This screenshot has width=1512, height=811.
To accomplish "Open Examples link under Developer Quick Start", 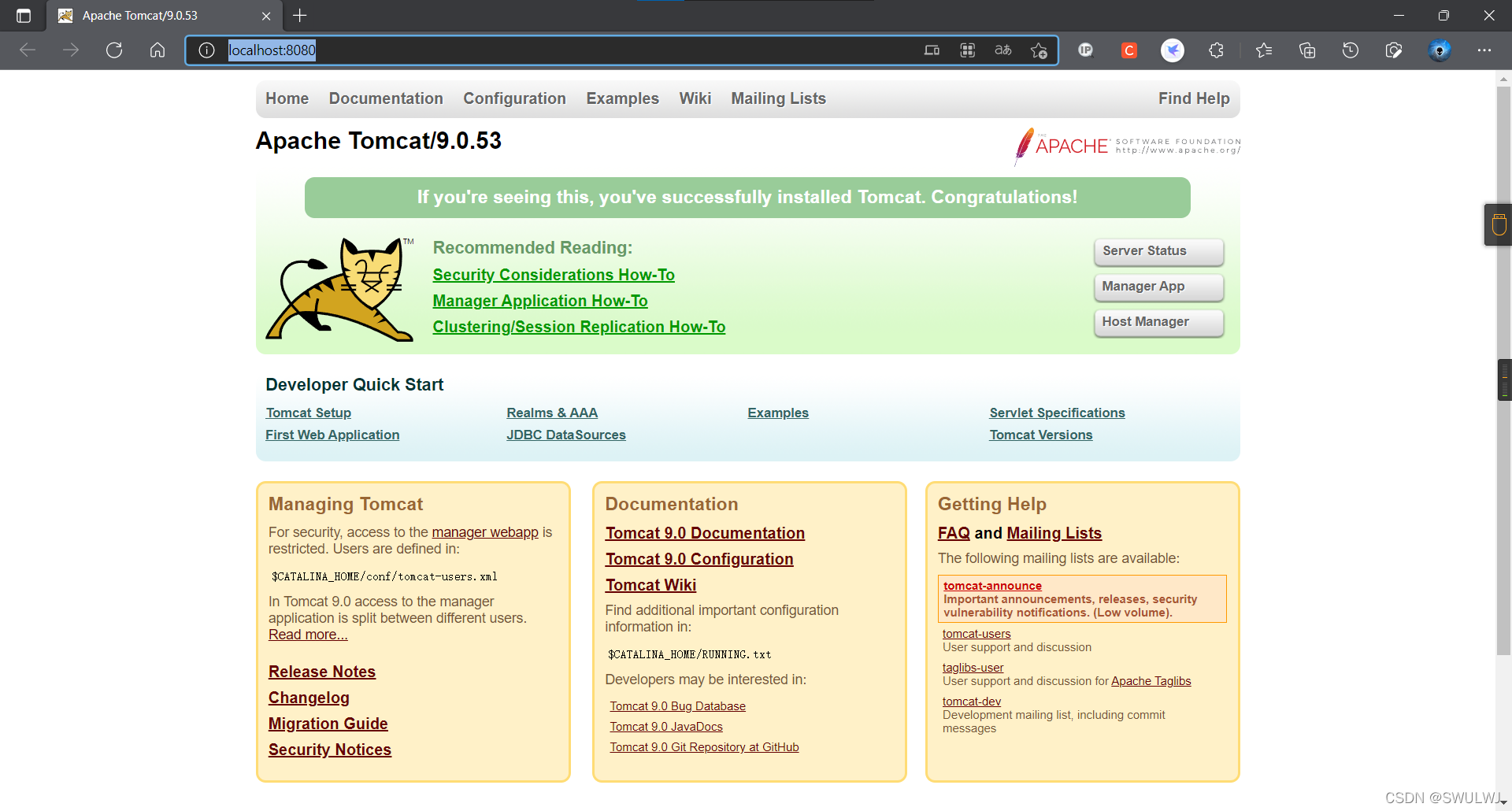I will click(778, 413).
